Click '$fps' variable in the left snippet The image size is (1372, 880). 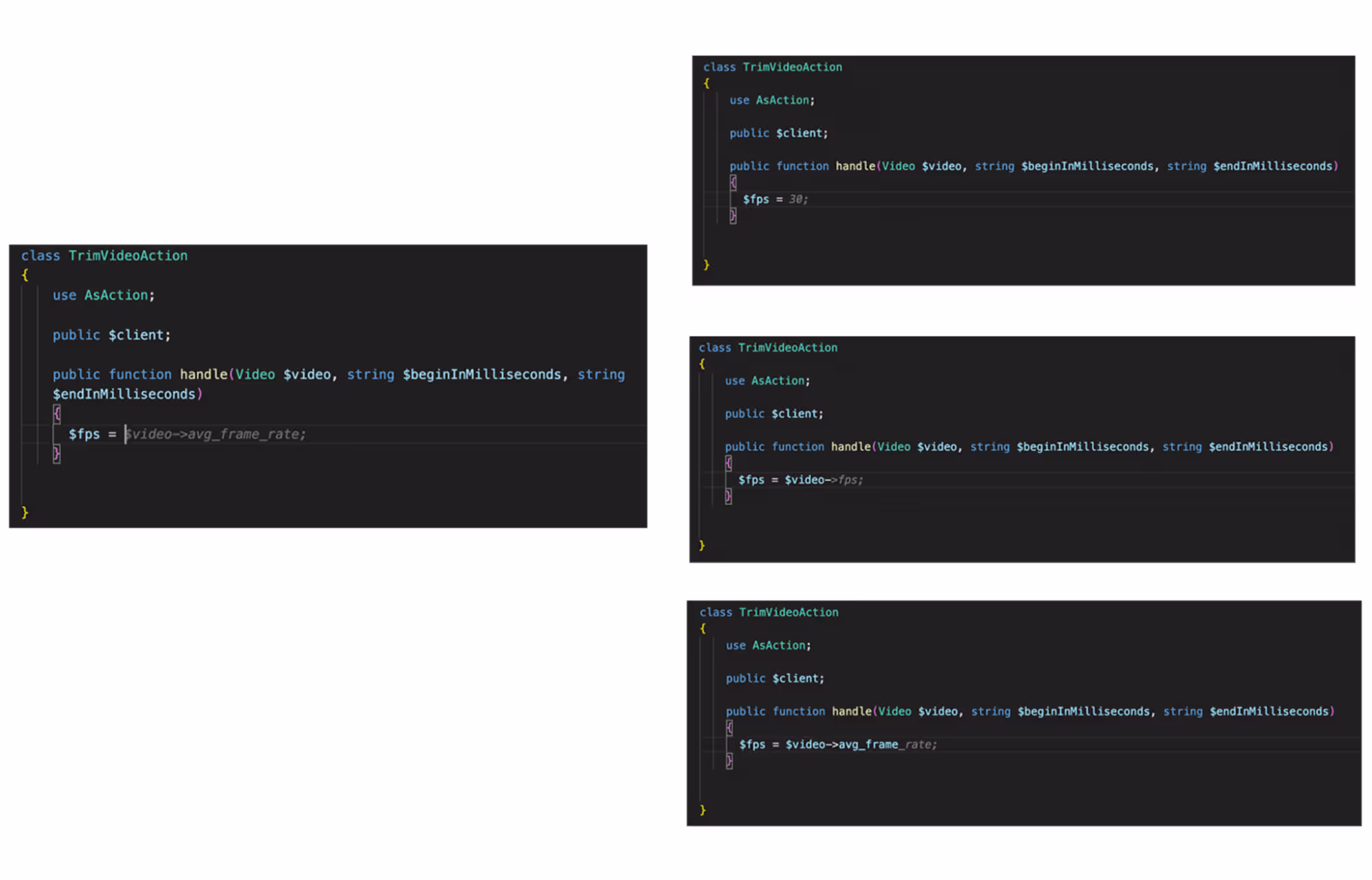click(x=84, y=434)
